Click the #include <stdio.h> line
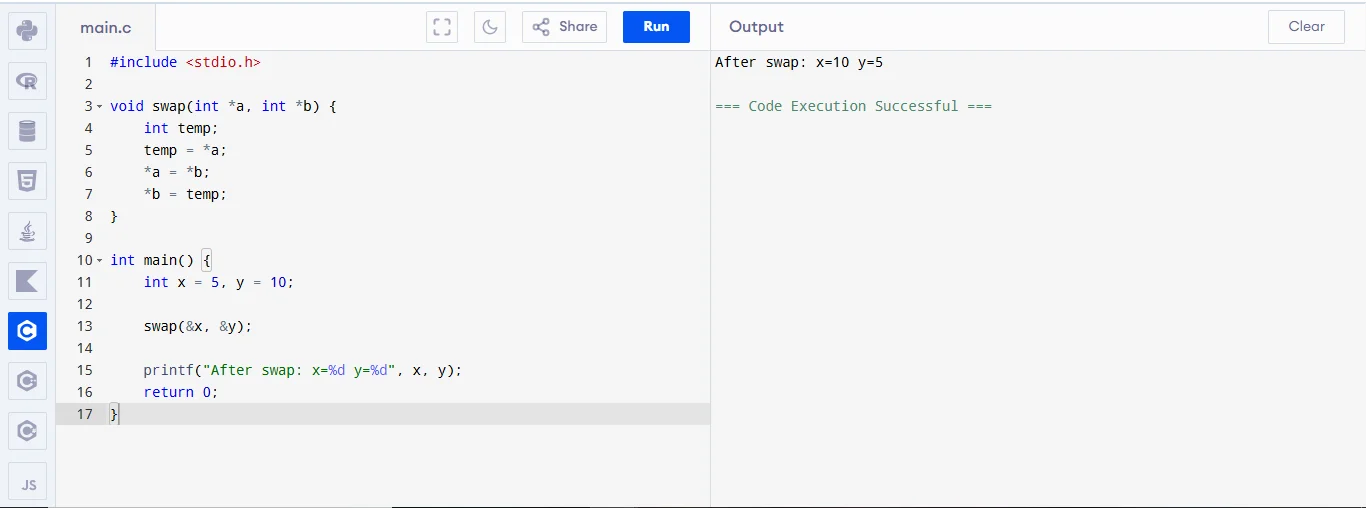The height and width of the screenshot is (508, 1366). [185, 62]
